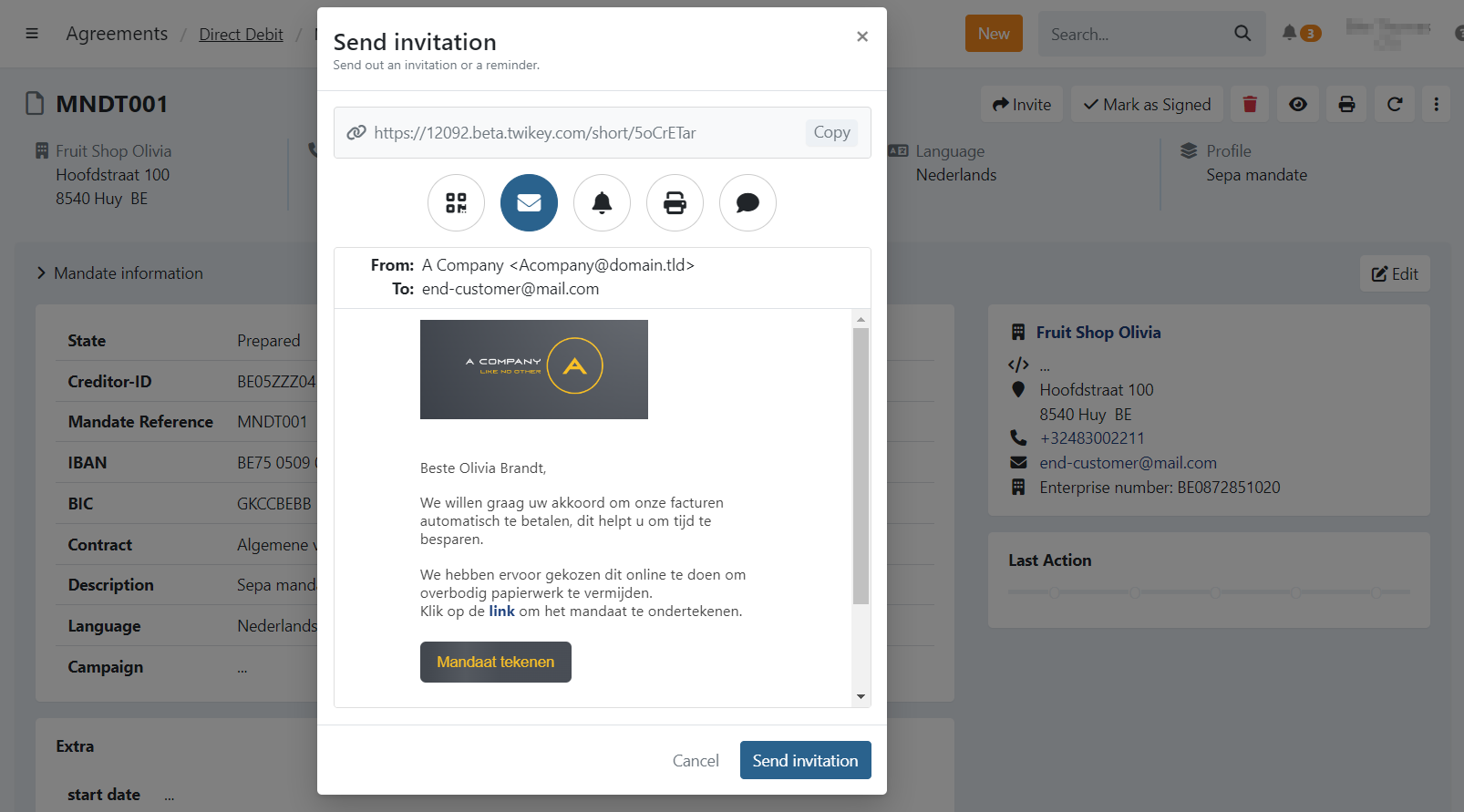
Task: Go to Direct Debit breadcrumb
Action: click(241, 35)
